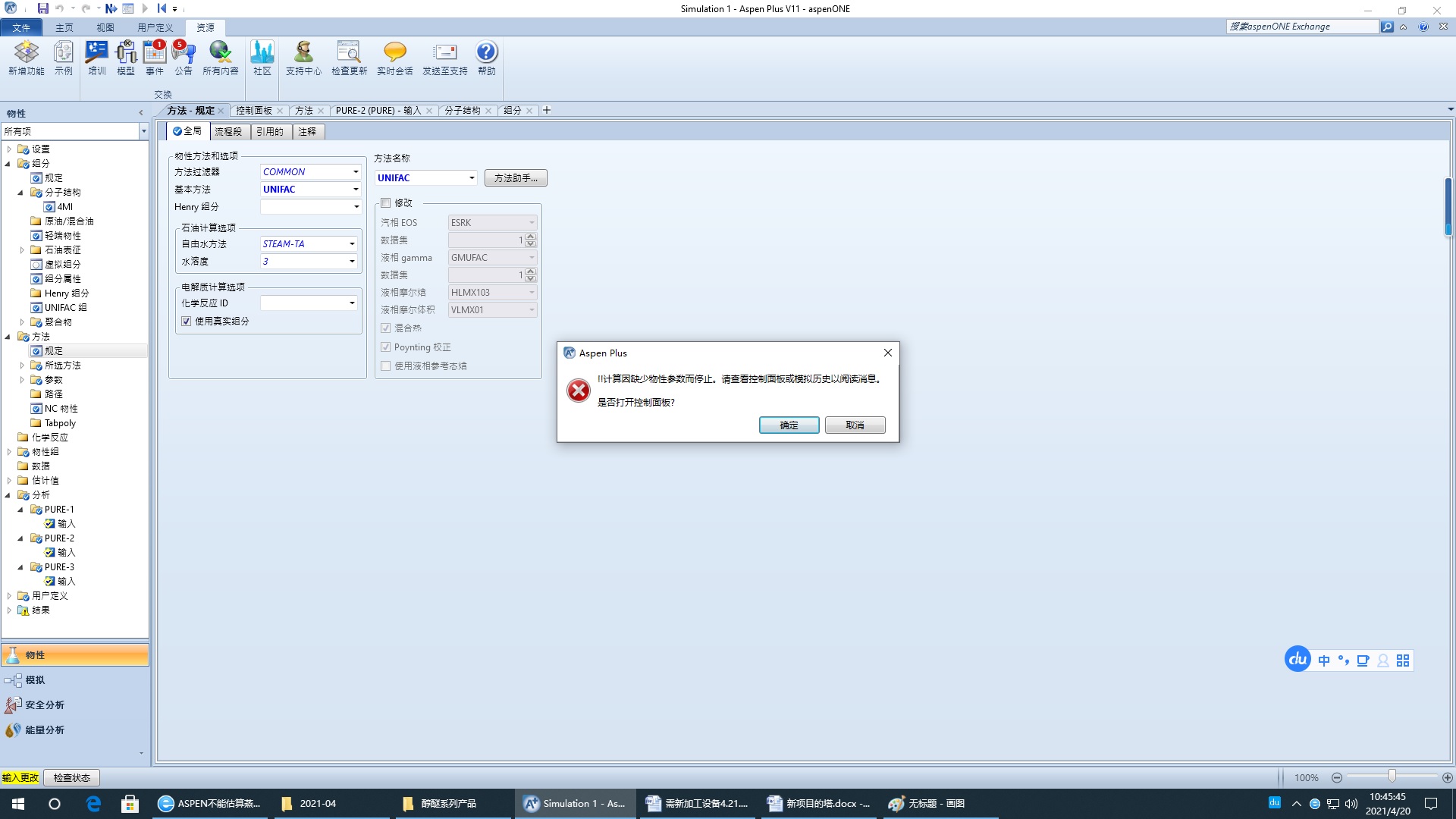Image resolution: width=1456 pixels, height=819 pixels.
Task: Open the 基本方法 UNIFAC dropdown
Action: pyautogui.click(x=356, y=190)
